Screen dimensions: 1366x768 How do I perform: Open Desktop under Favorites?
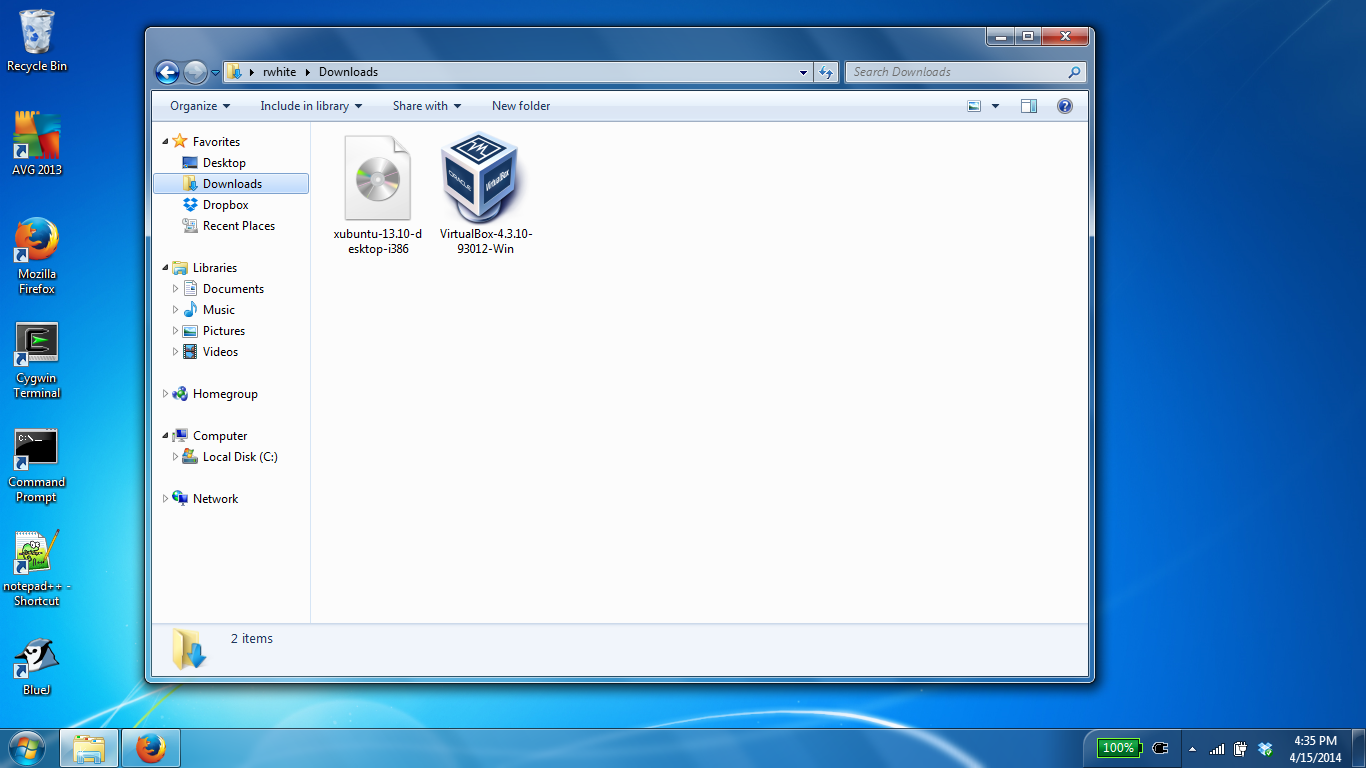224,163
